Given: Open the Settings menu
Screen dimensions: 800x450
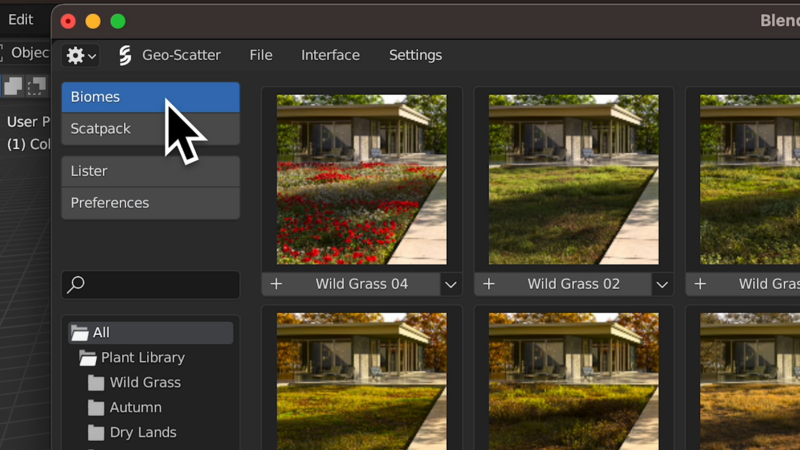Looking at the screenshot, I should [x=415, y=55].
